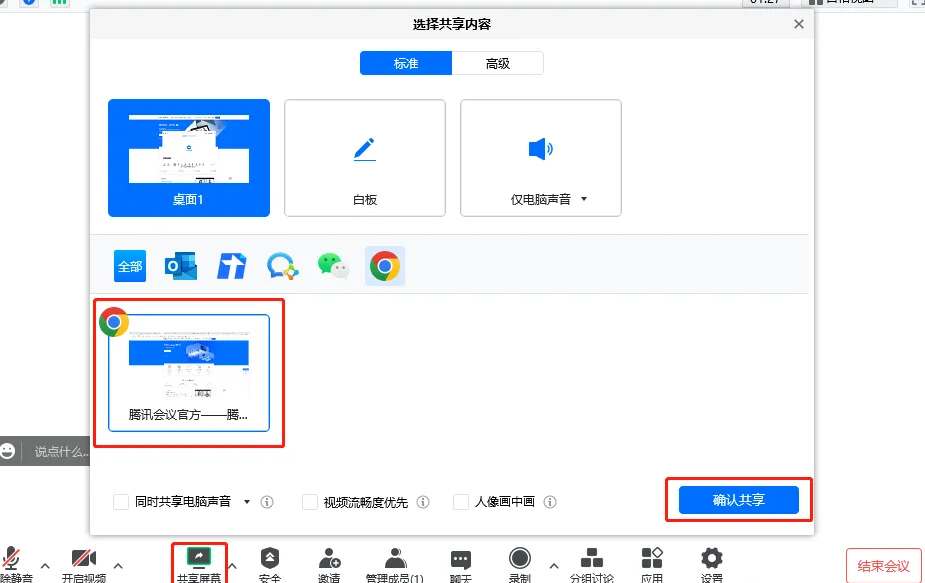Filter windows by Outlook app icon
925x583 pixels.
click(181, 266)
